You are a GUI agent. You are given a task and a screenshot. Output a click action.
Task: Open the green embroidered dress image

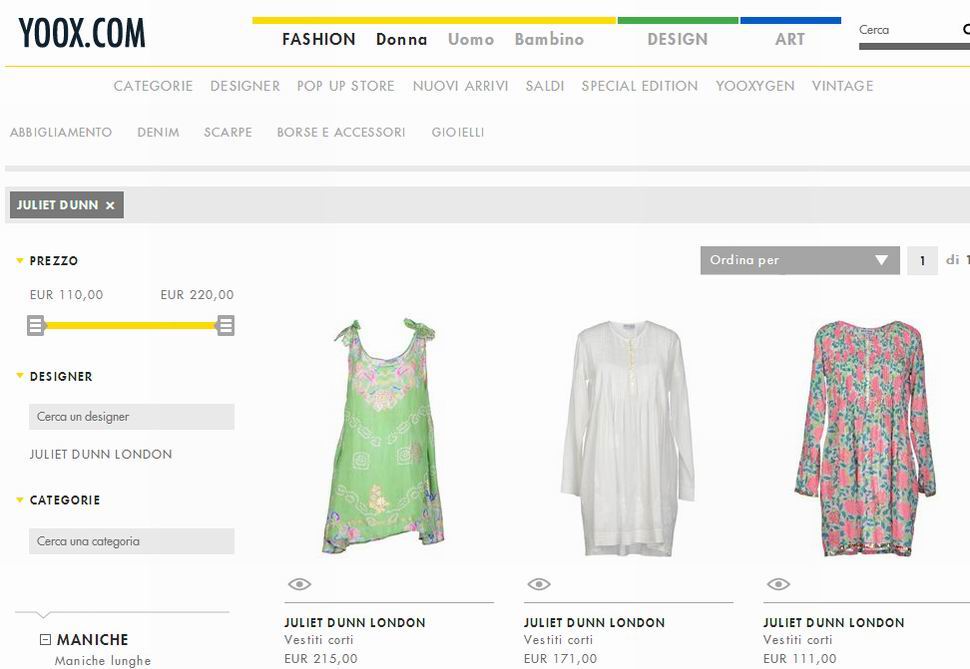[384, 436]
